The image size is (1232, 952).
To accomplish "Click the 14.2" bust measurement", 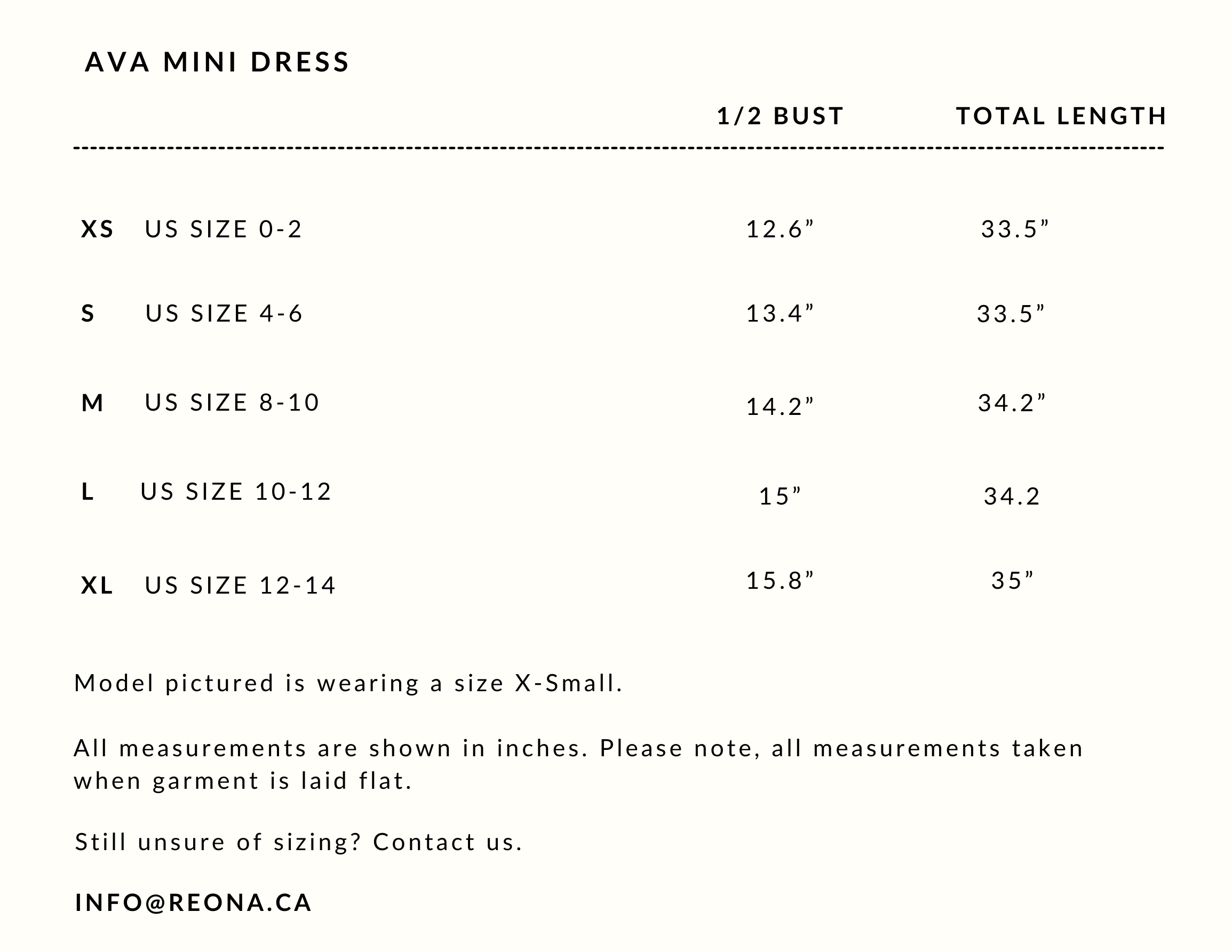I will coord(780,406).
